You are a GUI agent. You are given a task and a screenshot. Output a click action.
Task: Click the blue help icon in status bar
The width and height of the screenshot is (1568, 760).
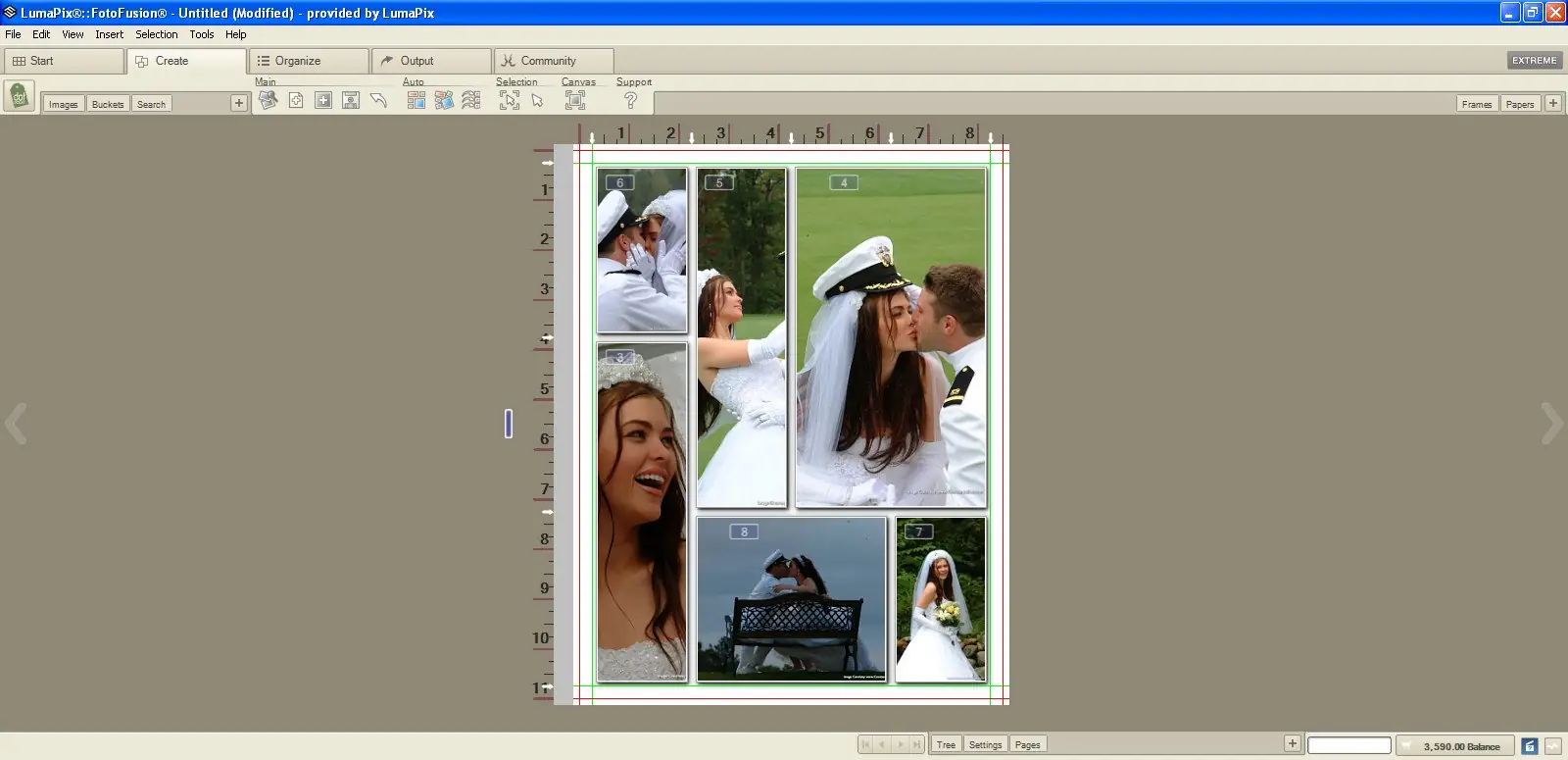(x=1530, y=746)
